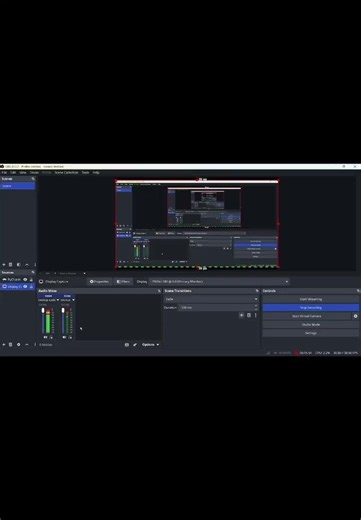The height and width of the screenshot is (520, 361).
Task: Open the Docks menu
Action: 34,173
